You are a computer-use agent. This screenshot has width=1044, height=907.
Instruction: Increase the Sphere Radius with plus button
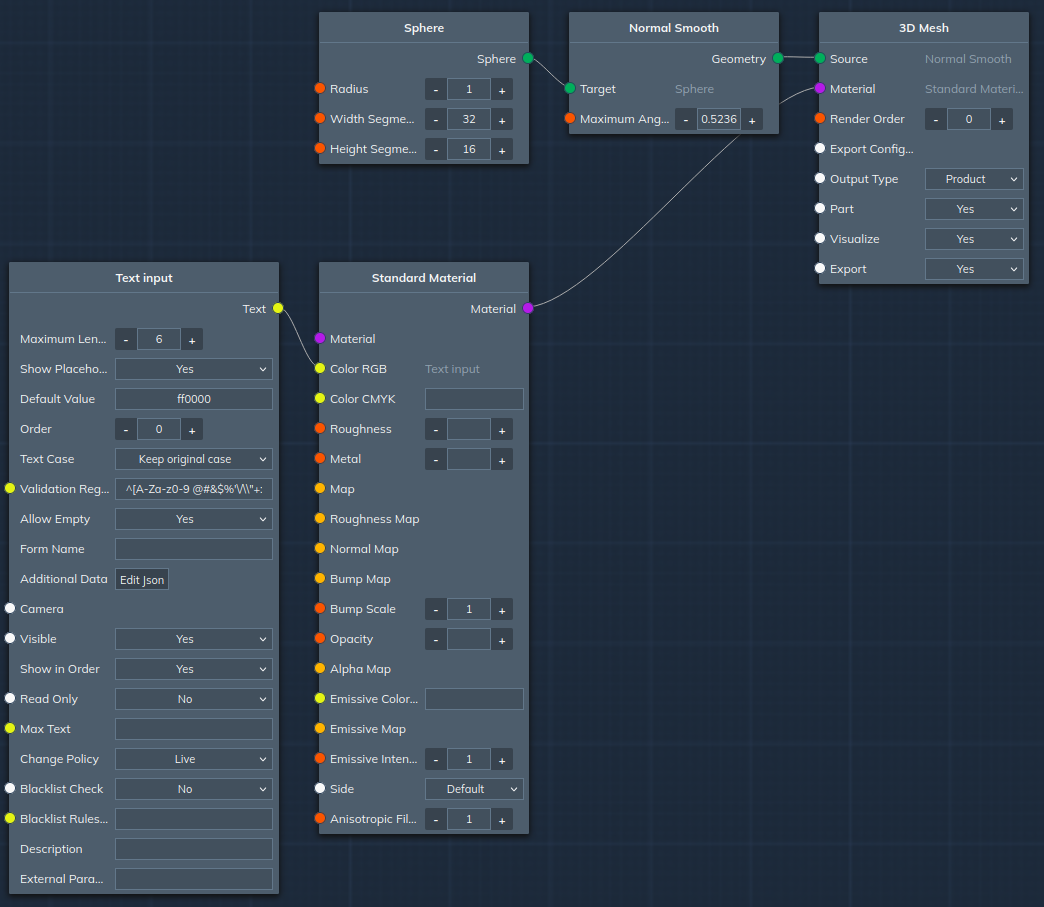502,89
